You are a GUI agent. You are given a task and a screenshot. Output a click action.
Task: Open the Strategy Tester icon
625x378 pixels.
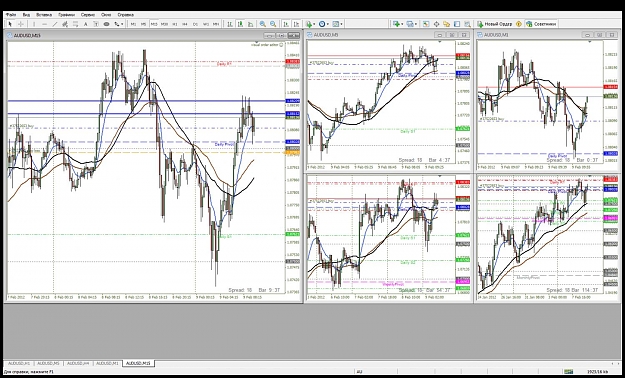click(467, 24)
